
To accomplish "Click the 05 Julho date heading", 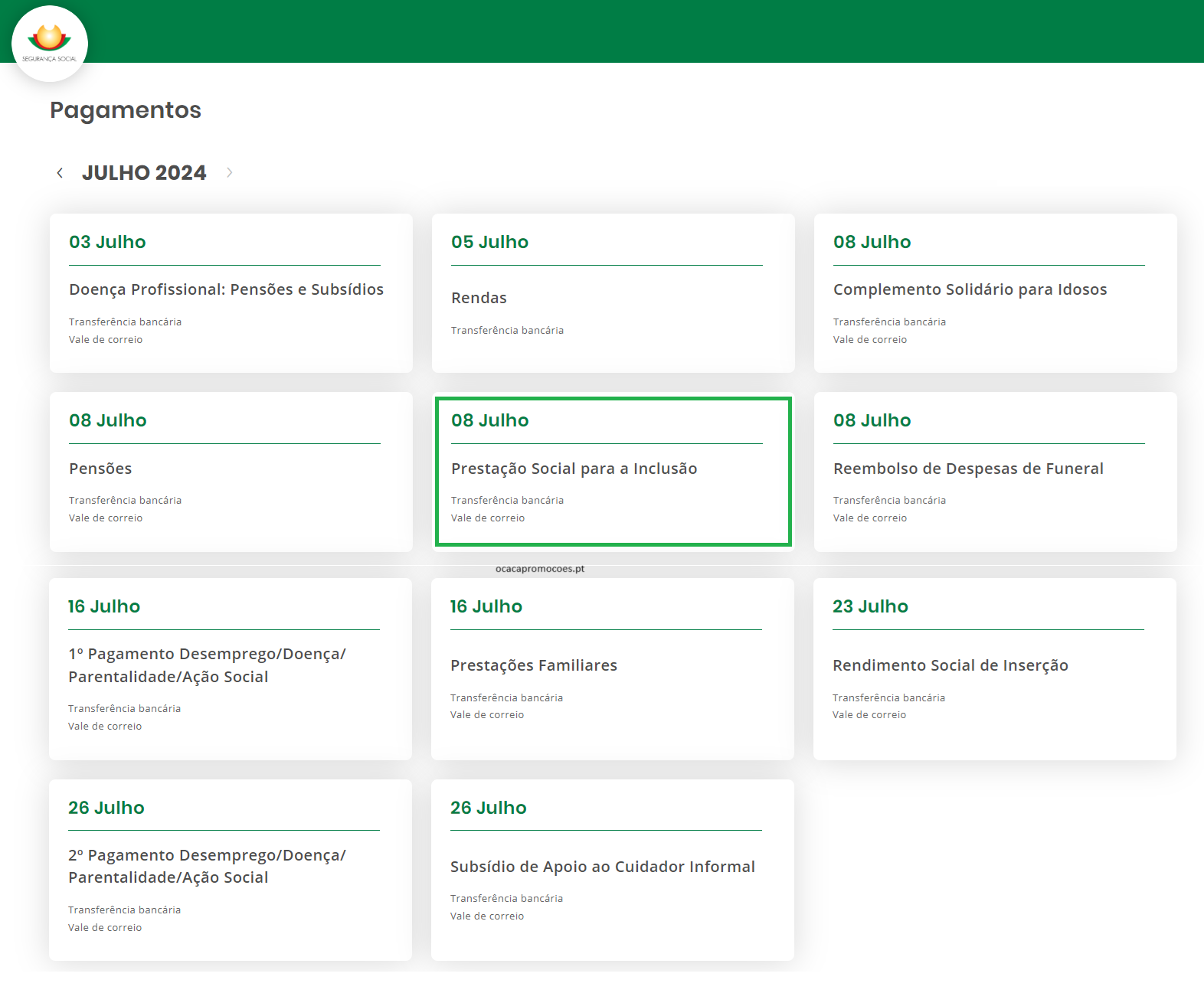I will click(x=489, y=242).
